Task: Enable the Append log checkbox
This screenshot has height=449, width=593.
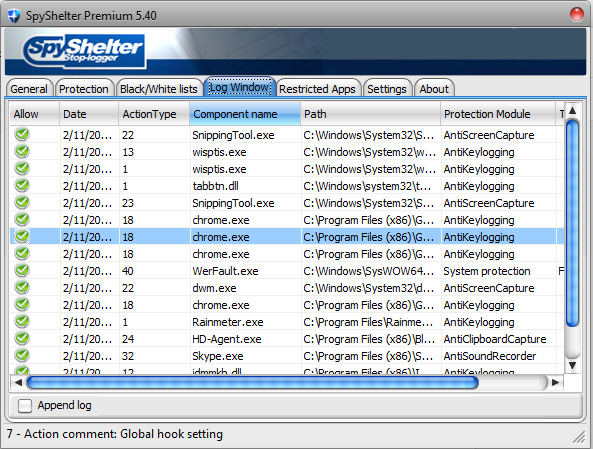Action: (25, 406)
